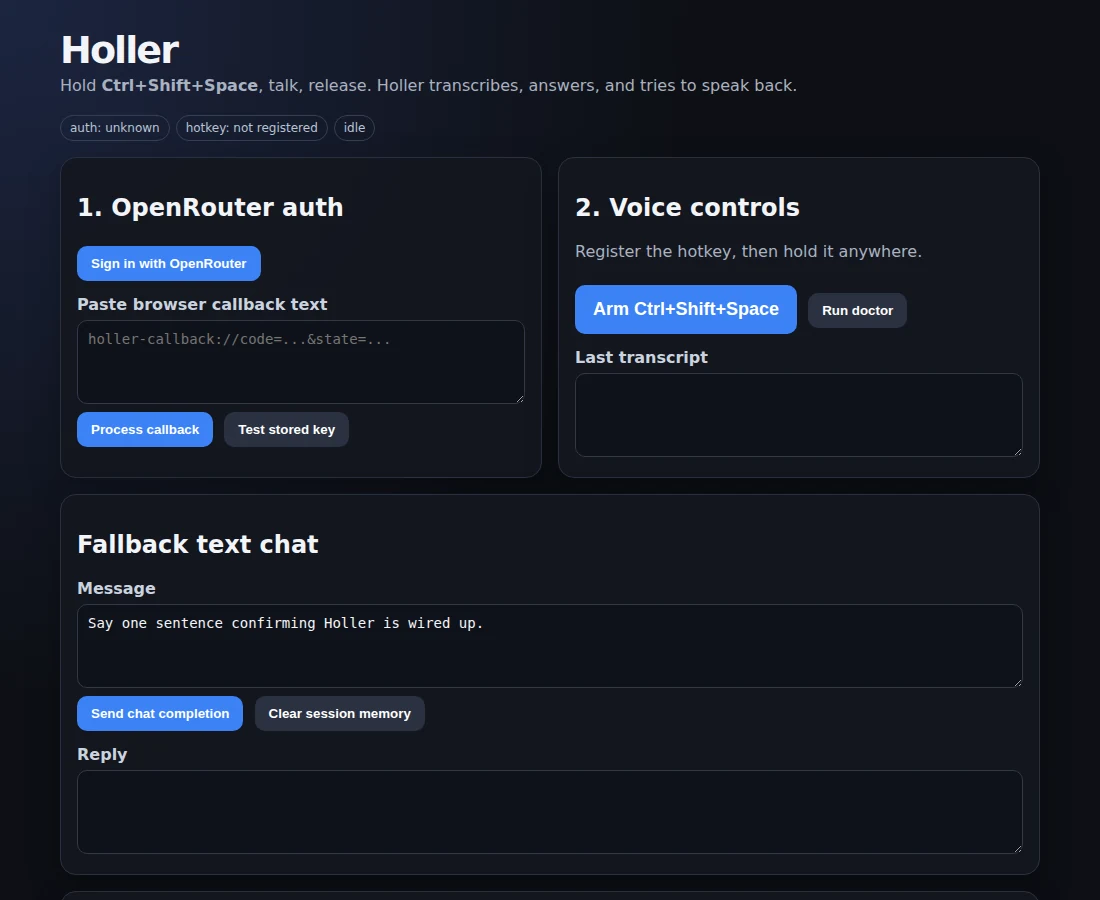Focus the Paste browser callback text field

(x=300, y=362)
